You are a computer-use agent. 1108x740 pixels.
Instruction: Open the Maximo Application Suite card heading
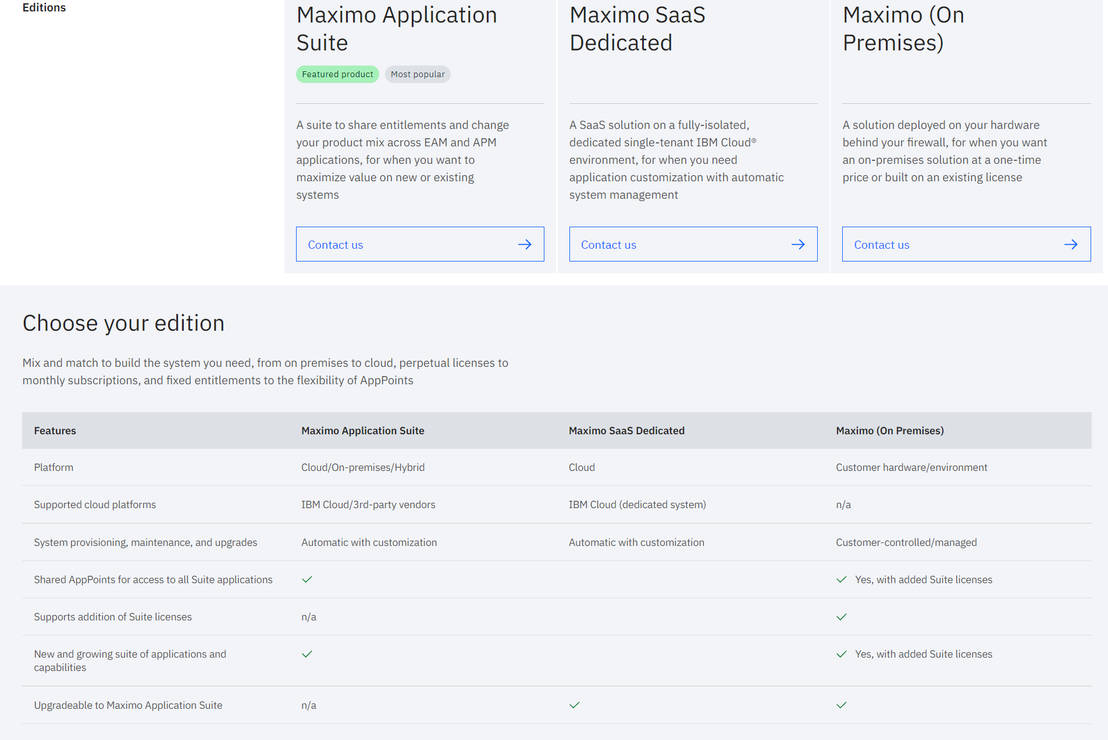[x=396, y=29]
